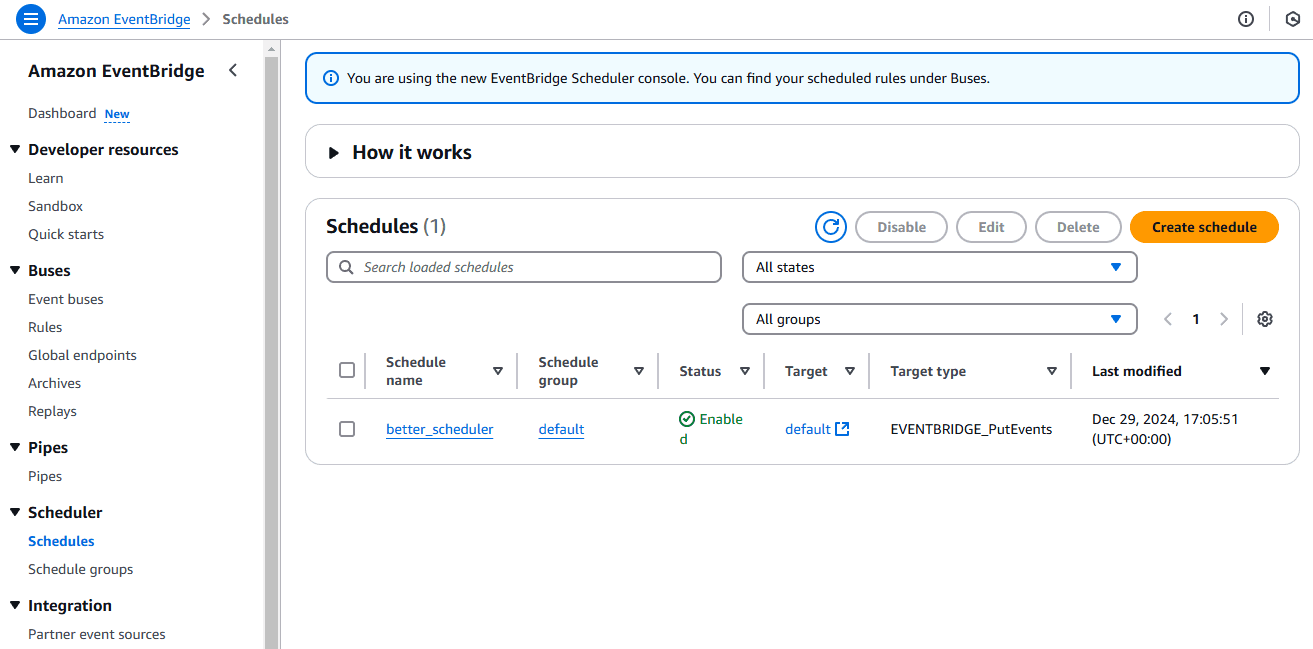Click the search magnifier icon
Viewport: 1313px width, 649px height.
347,267
